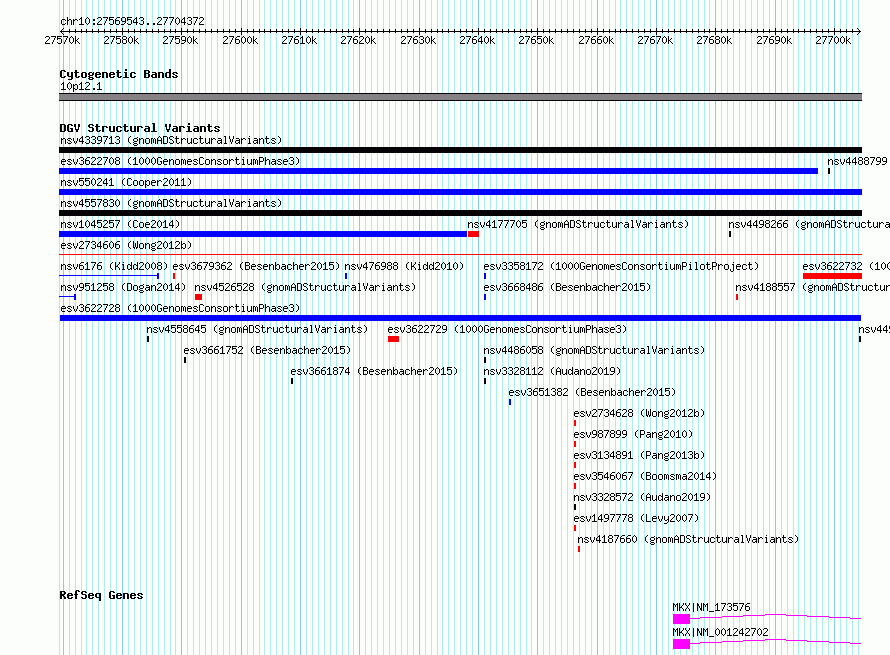This screenshot has width=890, height=655.
Task: Click esv2734628 Wong2012b label
Action: [x=639, y=413]
